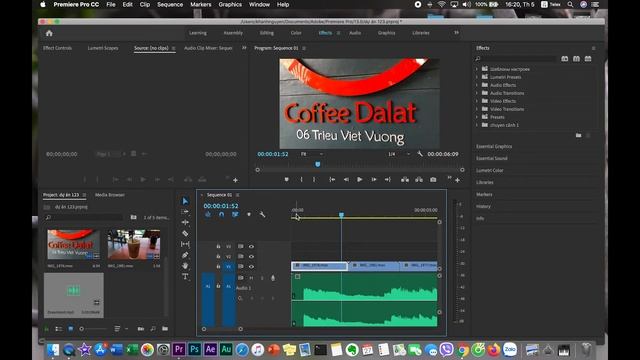Image resolution: width=640 pixels, height=360 pixels.
Task: Toggle insert sequences as nests option
Action: 208,214
